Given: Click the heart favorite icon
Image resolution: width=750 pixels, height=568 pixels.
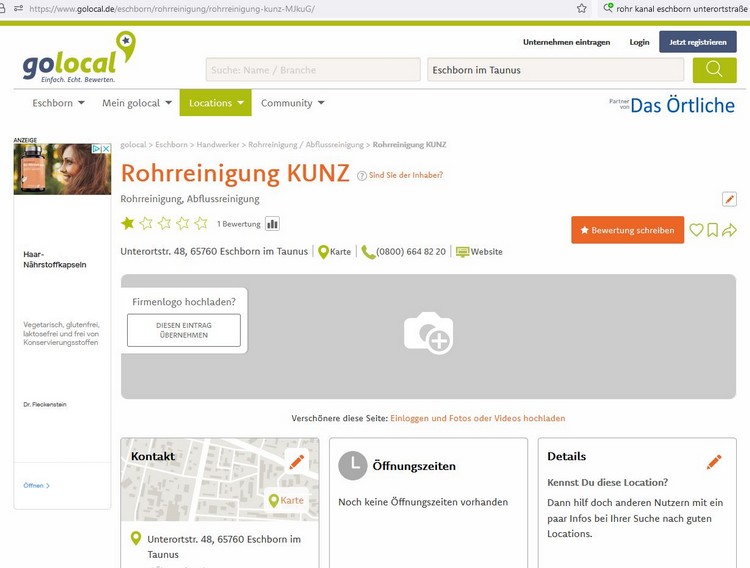Looking at the screenshot, I should pos(696,230).
